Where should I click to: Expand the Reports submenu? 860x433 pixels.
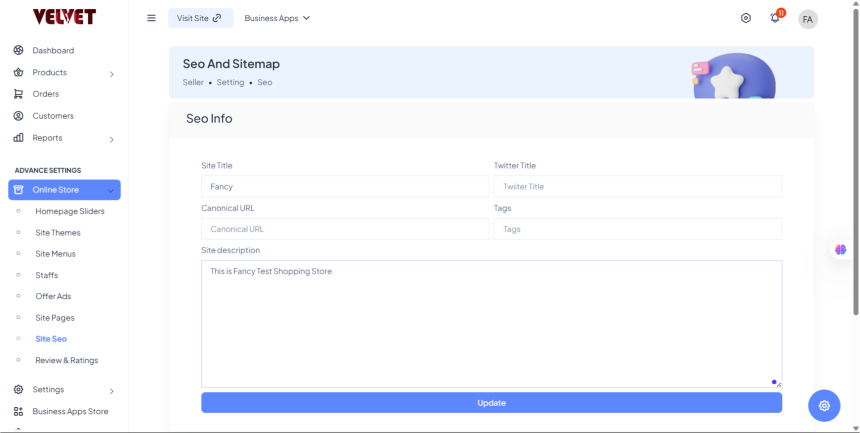[111, 139]
